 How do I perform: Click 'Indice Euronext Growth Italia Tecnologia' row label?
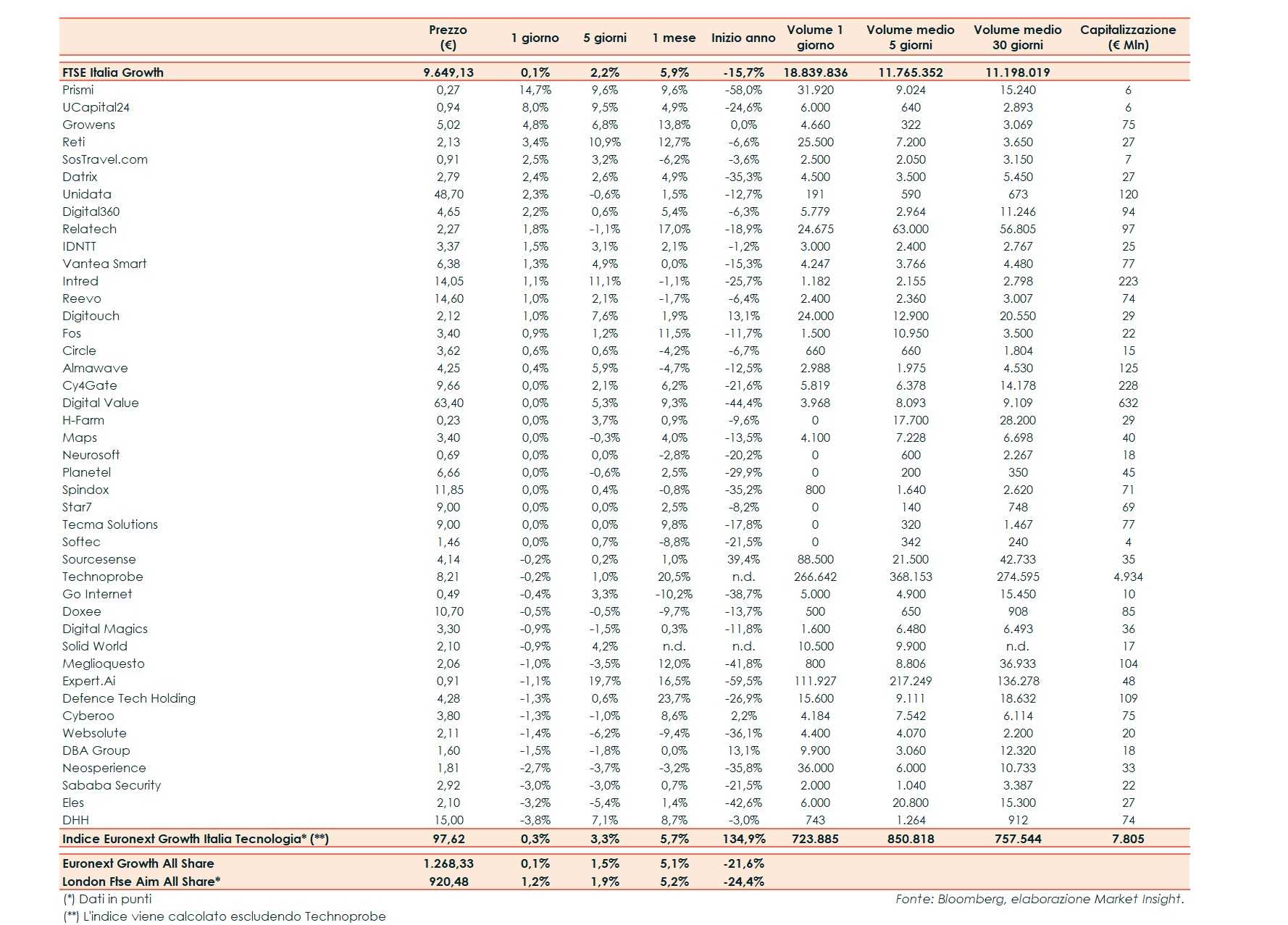(196, 839)
